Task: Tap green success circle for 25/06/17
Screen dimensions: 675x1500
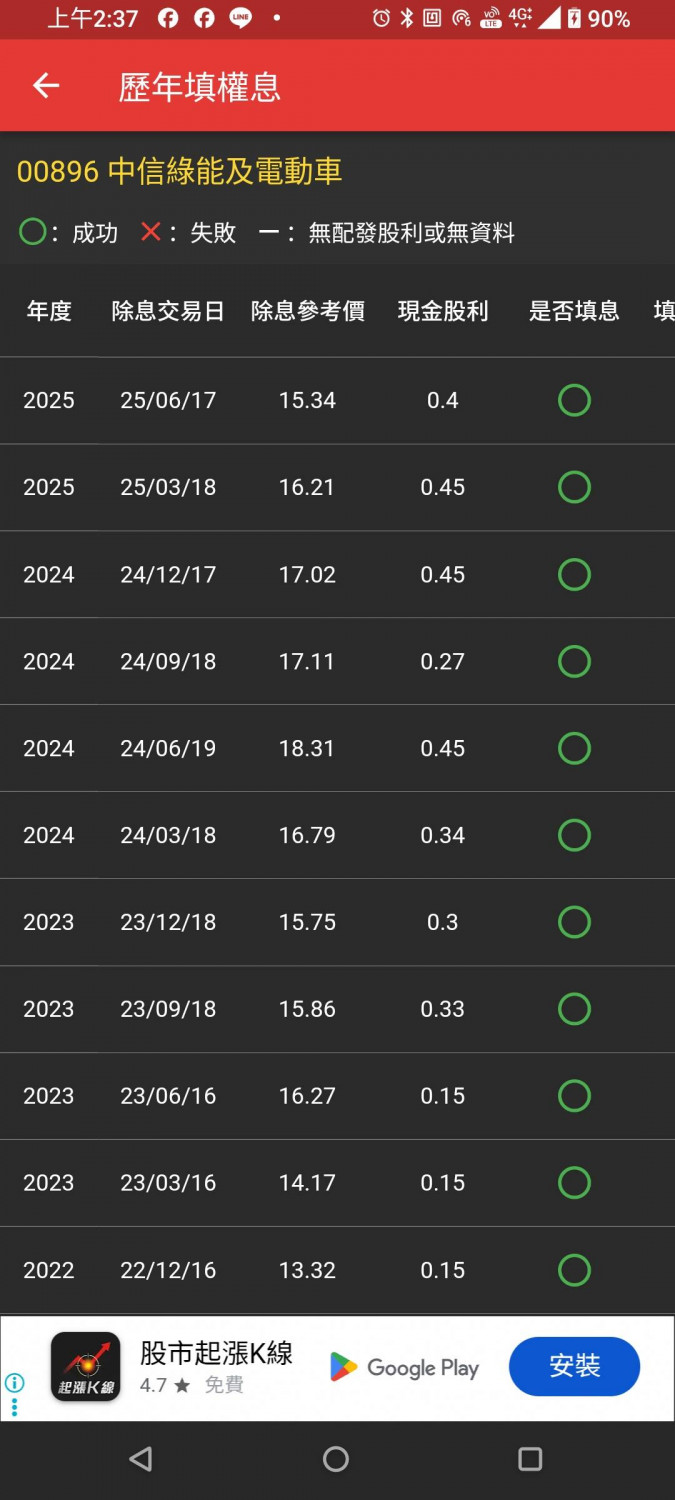Action: pyautogui.click(x=574, y=400)
